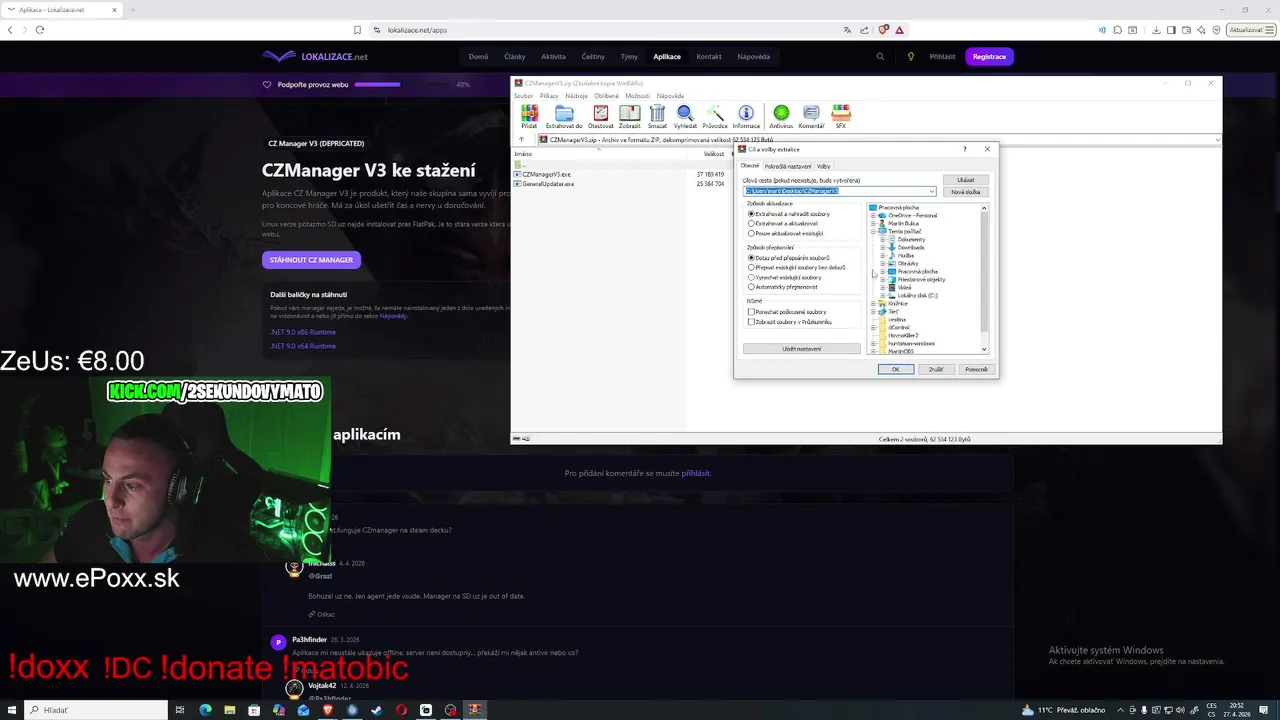Open Microsoft Edge from the taskbar
The width and height of the screenshot is (1280, 720).
click(205, 710)
